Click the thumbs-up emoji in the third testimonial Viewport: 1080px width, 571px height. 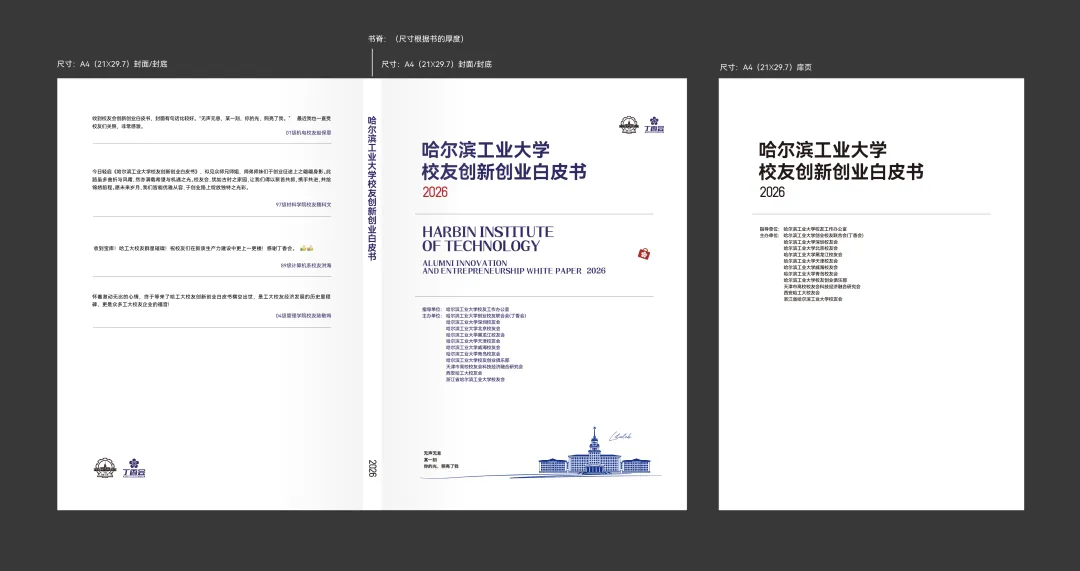click(x=307, y=248)
